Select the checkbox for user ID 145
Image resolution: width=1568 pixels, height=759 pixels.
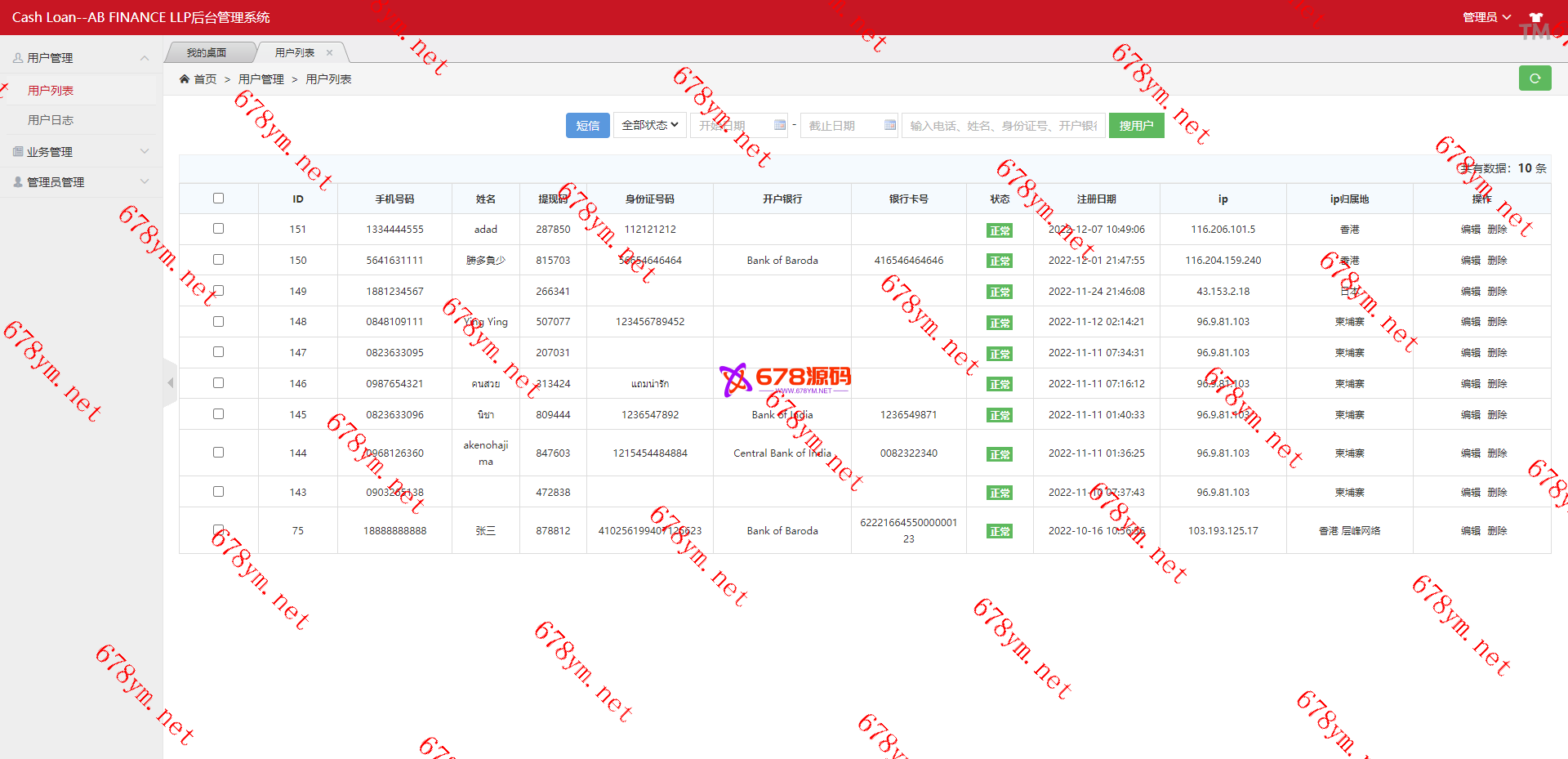click(x=218, y=414)
